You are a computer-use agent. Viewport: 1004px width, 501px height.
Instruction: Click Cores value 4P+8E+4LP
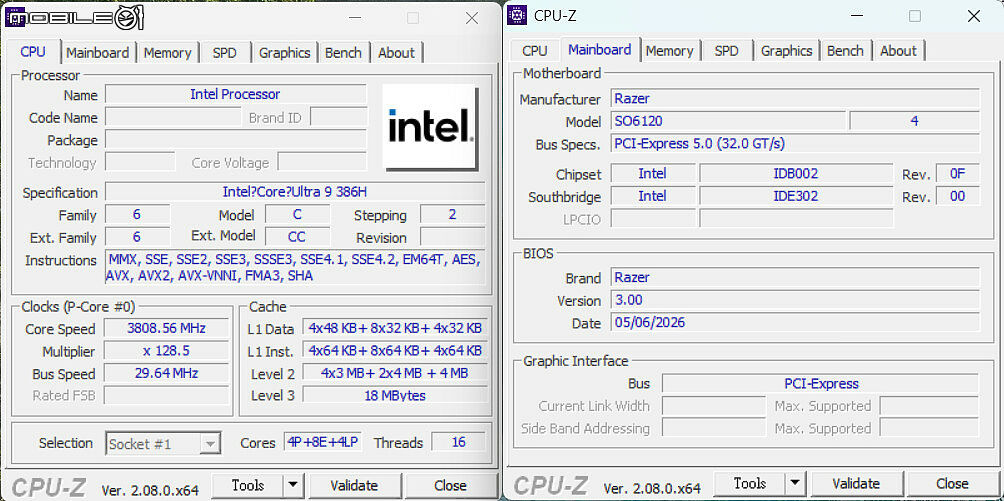pos(323,442)
